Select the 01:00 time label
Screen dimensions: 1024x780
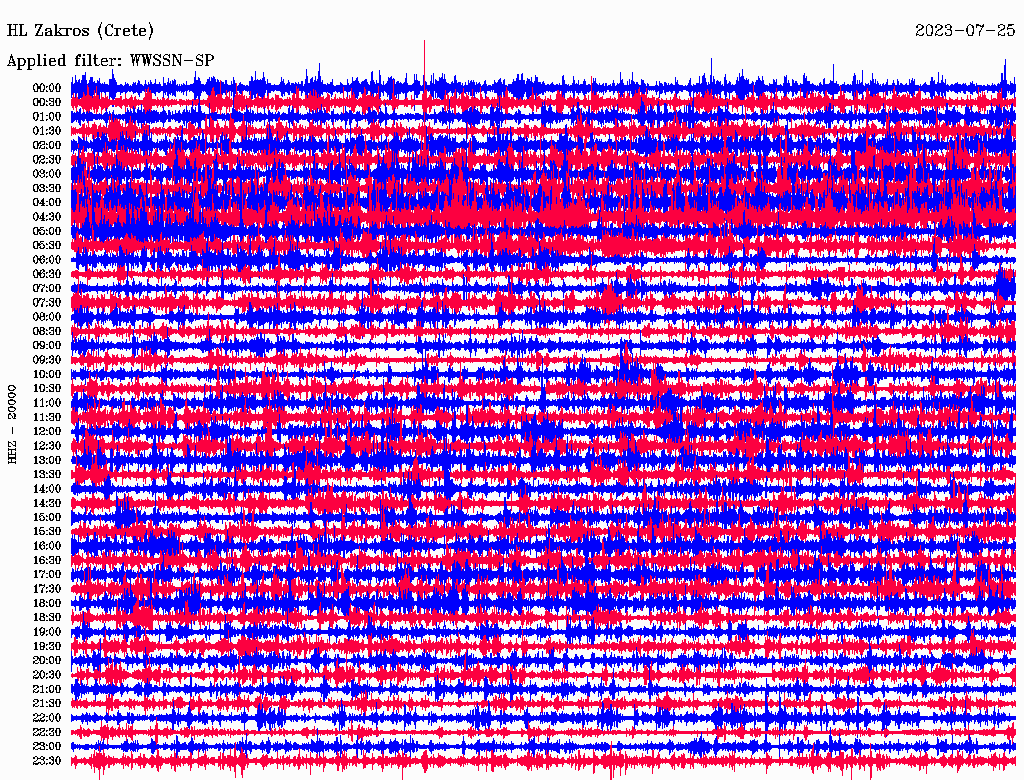pyautogui.click(x=47, y=117)
